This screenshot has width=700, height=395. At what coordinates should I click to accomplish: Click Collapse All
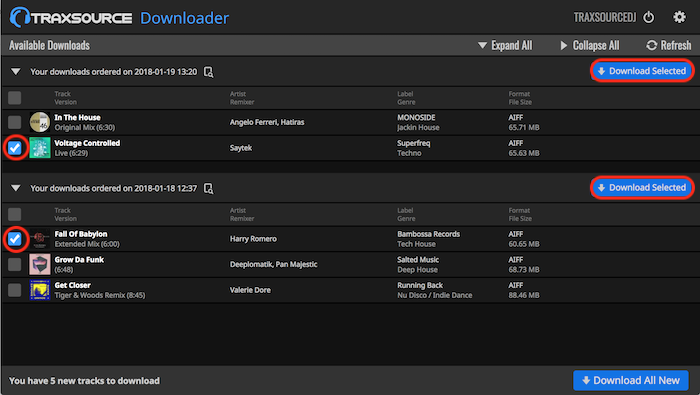[x=589, y=45]
